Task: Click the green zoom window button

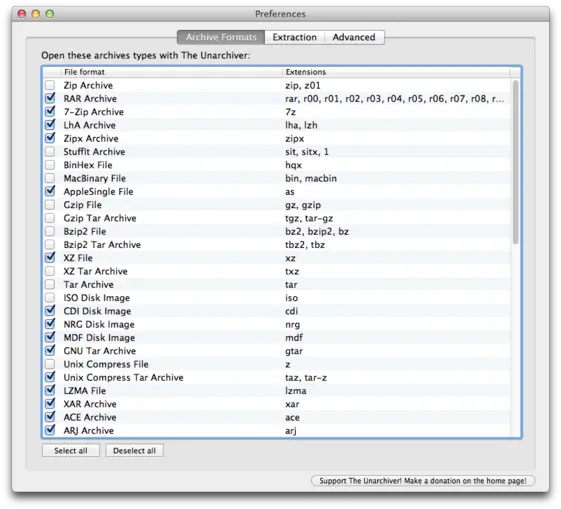Action: point(50,14)
